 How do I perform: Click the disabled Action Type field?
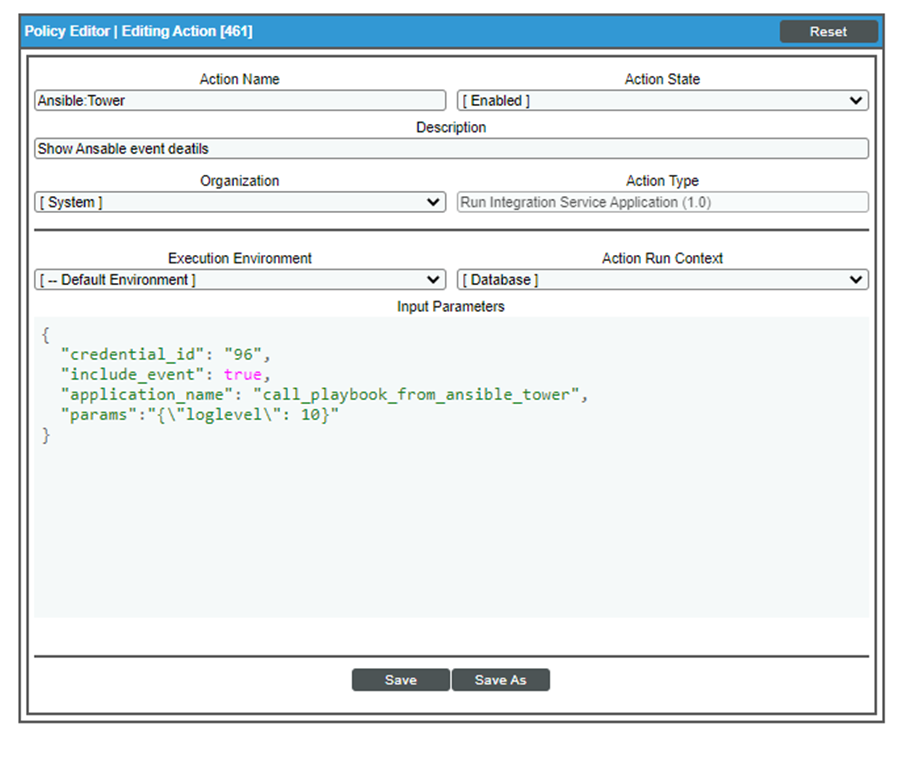point(663,202)
